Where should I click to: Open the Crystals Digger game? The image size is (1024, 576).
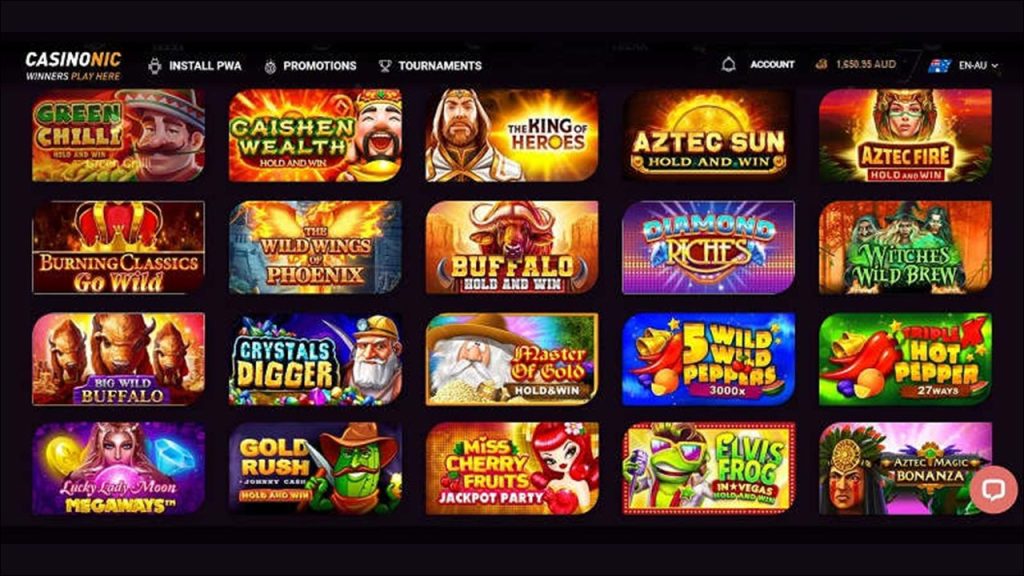(315, 359)
